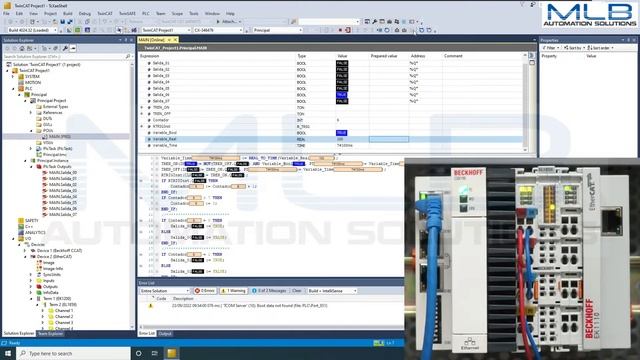Select Term 1 (EK1200) tree item
Viewport: 640px width, 360px height.
tap(57, 299)
